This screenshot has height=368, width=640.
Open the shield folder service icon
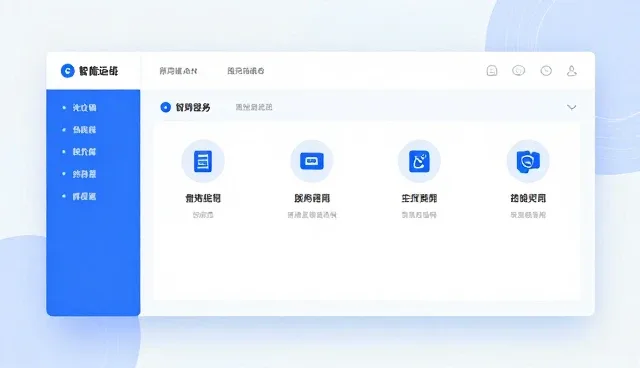[528, 161]
